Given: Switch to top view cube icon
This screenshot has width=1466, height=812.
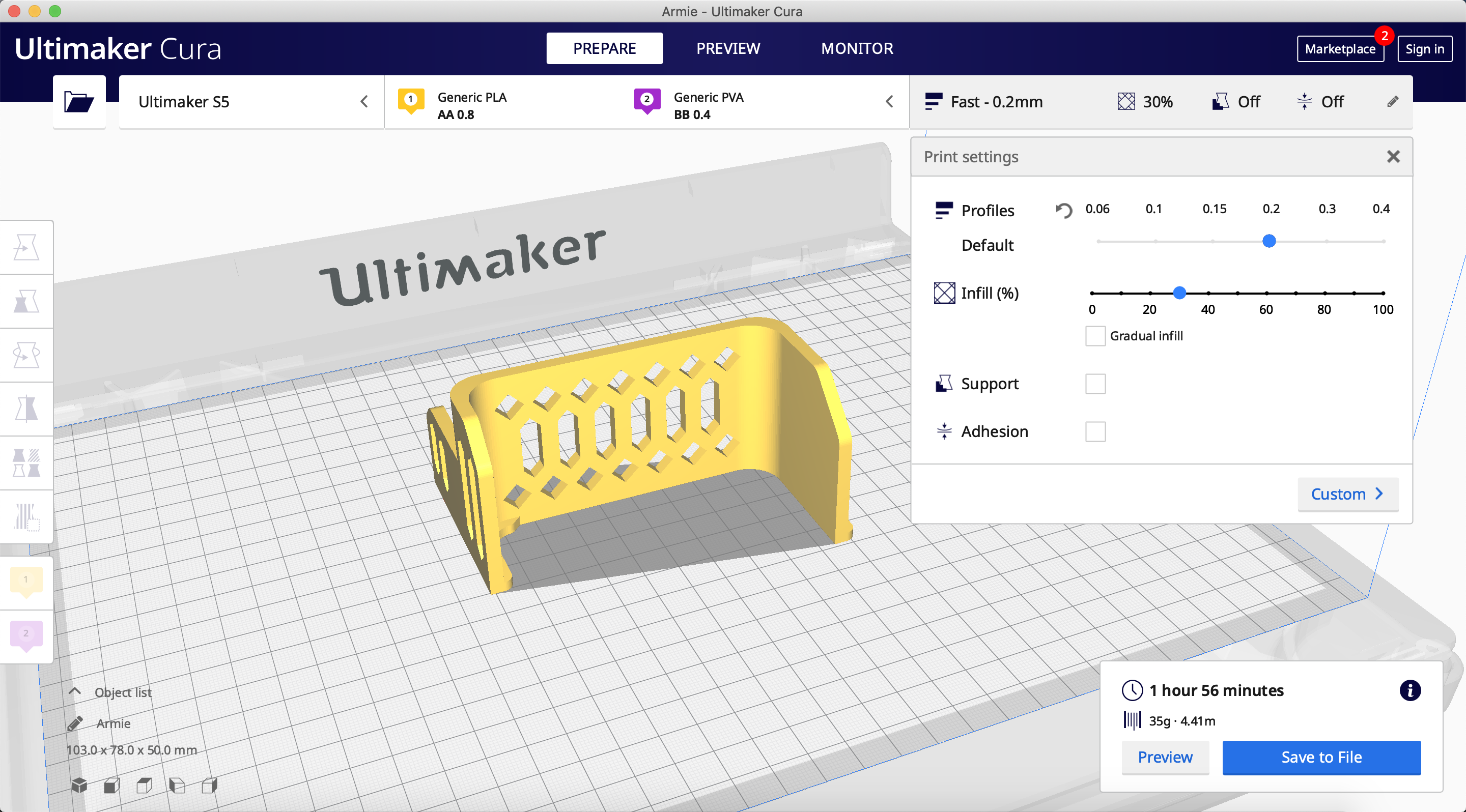Looking at the screenshot, I should pyautogui.click(x=145, y=785).
